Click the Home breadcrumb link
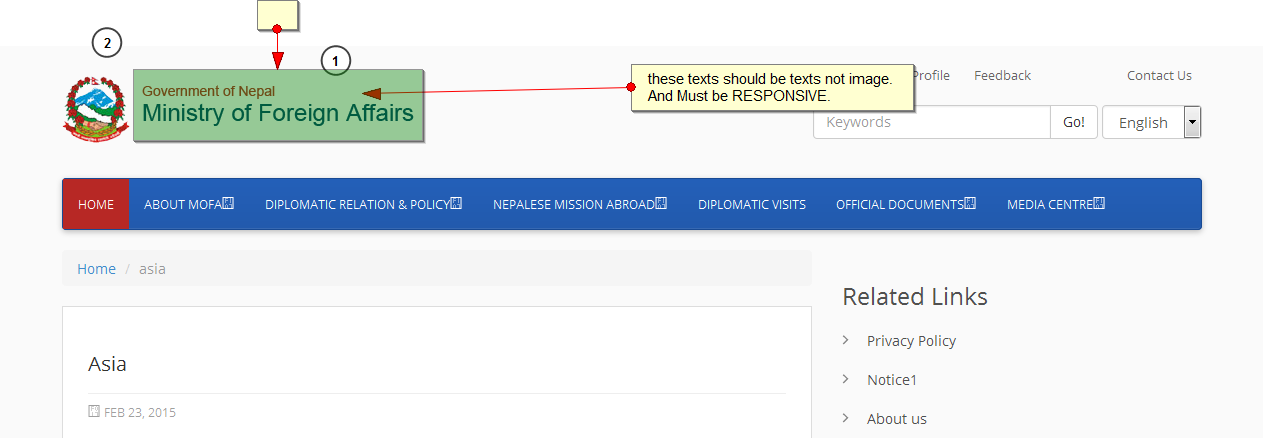 pyautogui.click(x=96, y=269)
